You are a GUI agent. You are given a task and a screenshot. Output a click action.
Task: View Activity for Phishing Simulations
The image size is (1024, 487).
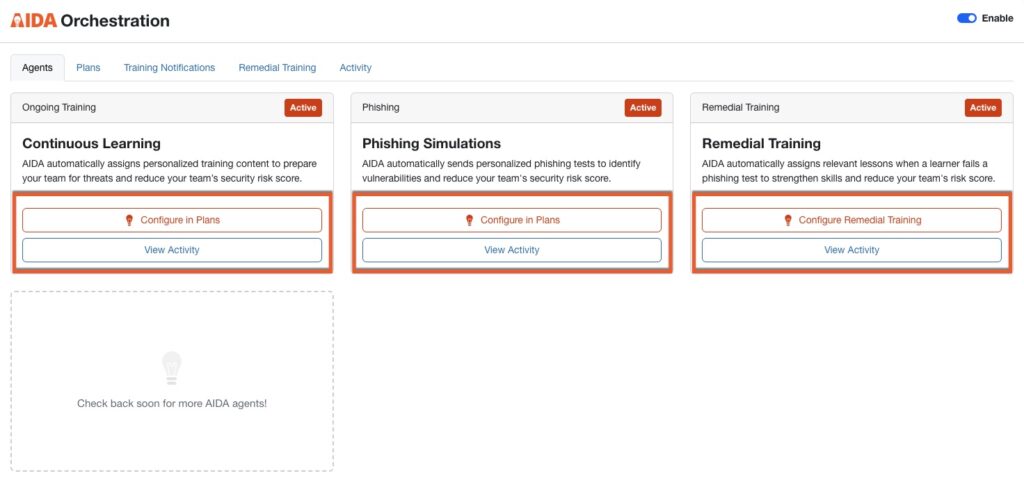click(512, 250)
